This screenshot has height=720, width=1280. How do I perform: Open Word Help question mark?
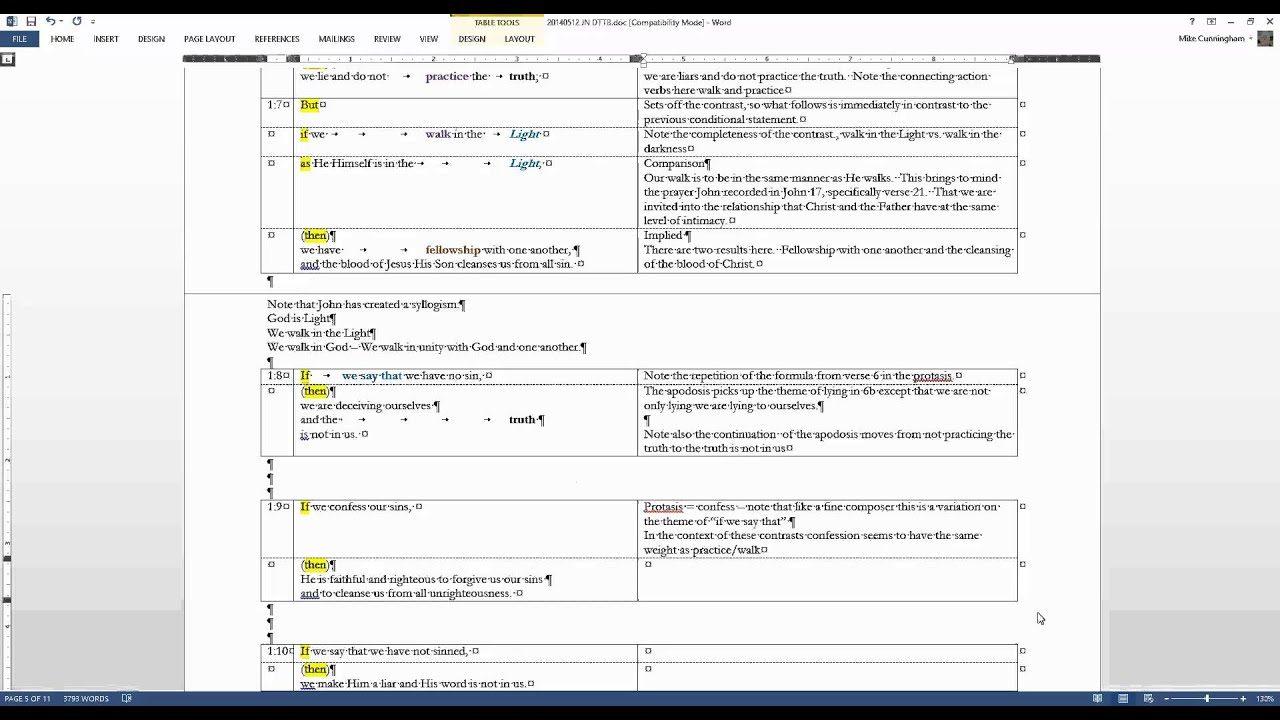tap(1192, 21)
